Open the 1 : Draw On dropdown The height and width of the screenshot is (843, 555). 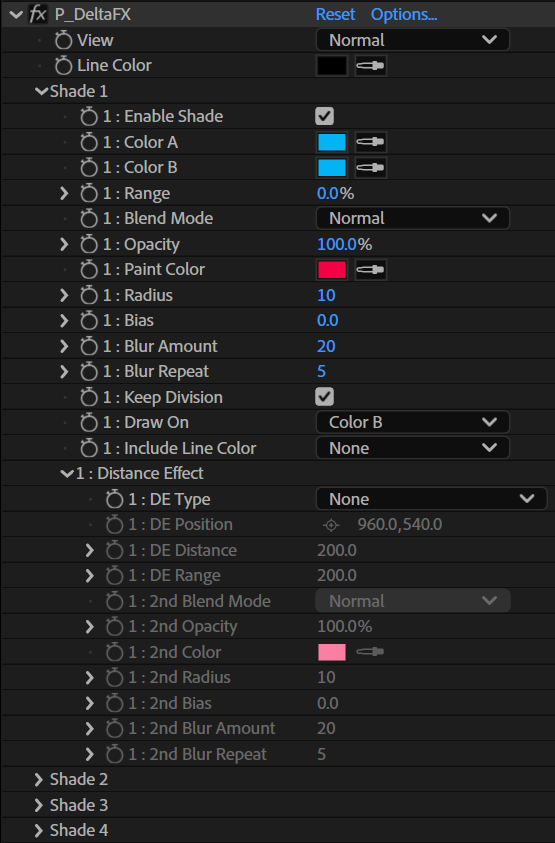tap(412, 422)
